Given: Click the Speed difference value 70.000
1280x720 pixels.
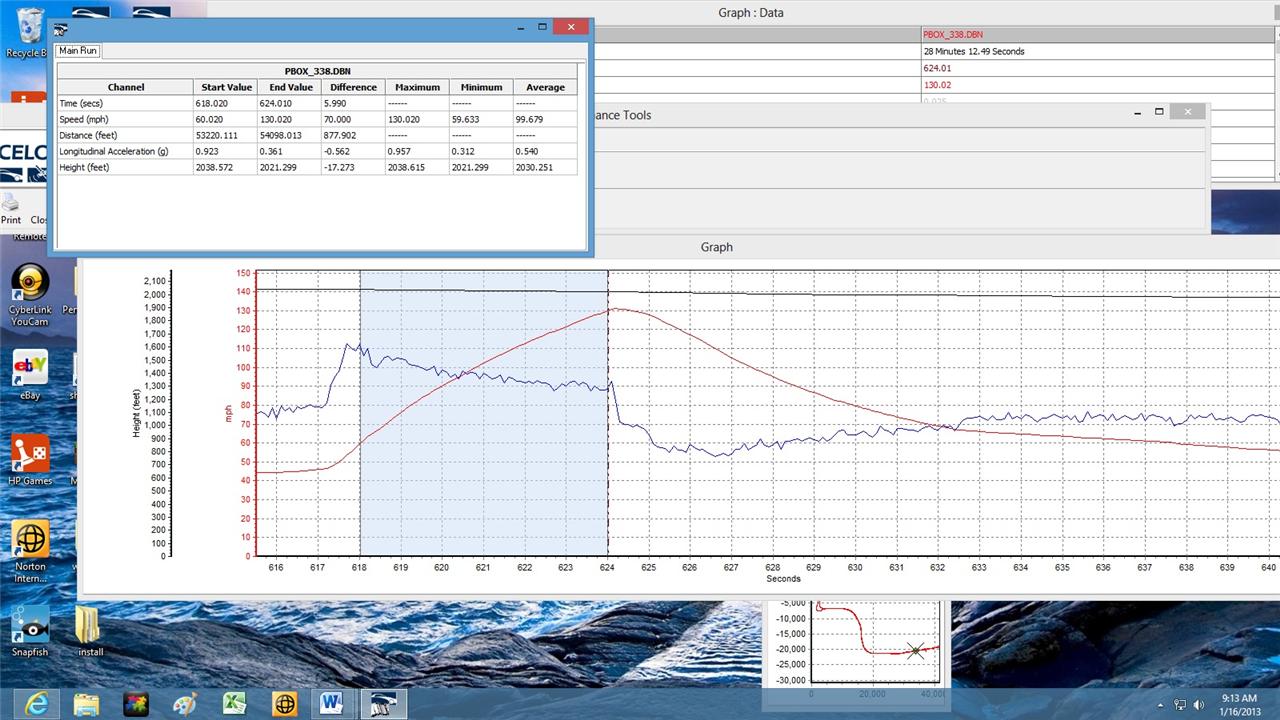Looking at the screenshot, I should click(x=340, y=119).
